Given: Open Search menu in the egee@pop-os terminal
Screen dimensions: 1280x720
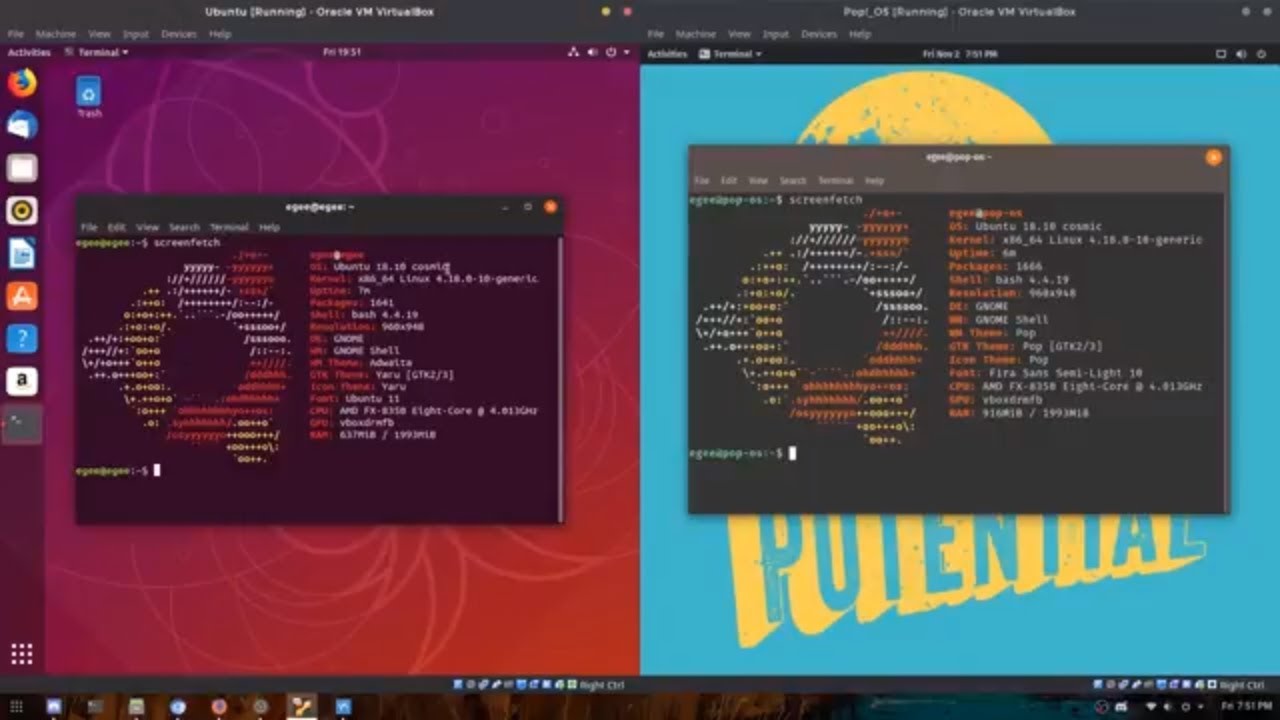Looking at the screenshot, I should point(793,181).
